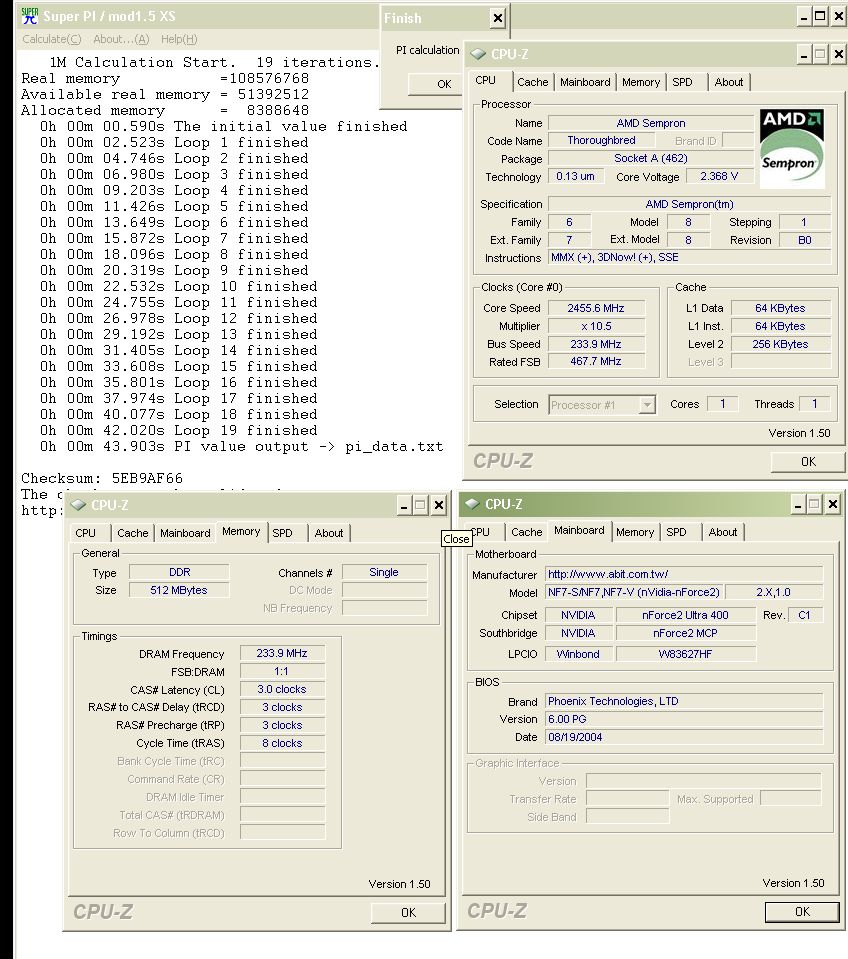
Task: Click the CPU-Z icon in the top CPU window title
Action: [x=478, y=54]
